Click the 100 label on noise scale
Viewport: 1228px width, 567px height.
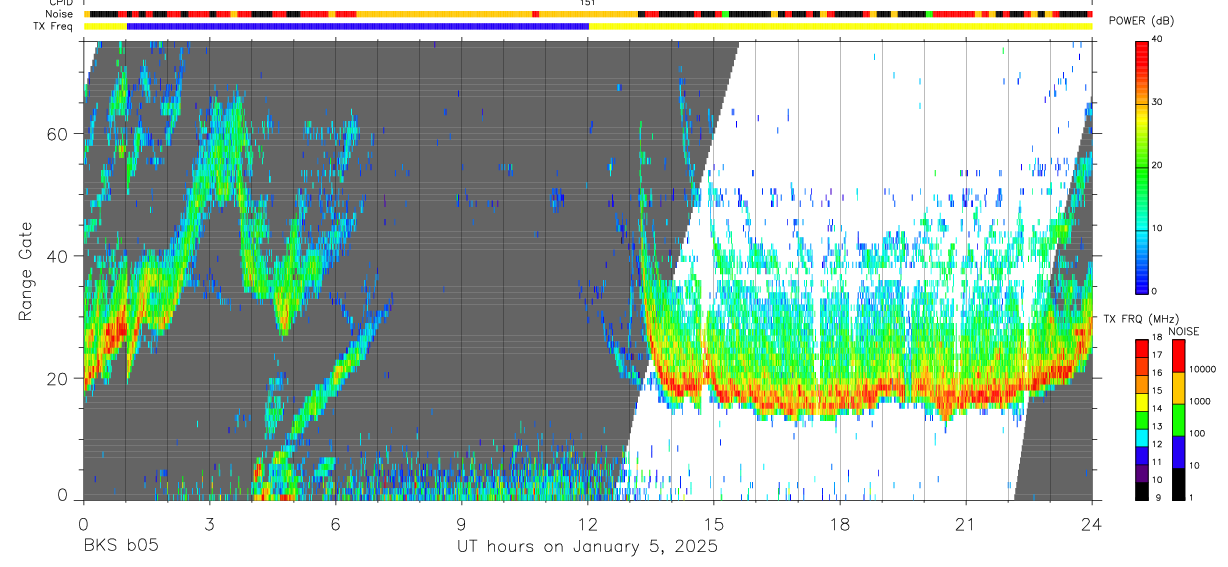tap(1198, 434)
